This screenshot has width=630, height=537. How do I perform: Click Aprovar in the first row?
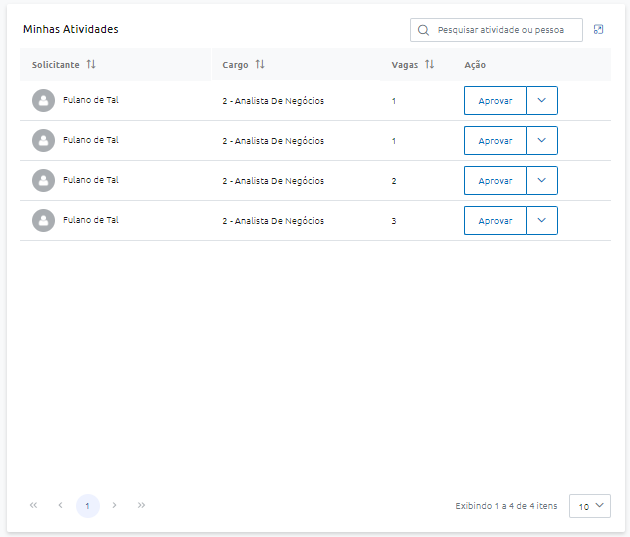(x=495, y=101)
